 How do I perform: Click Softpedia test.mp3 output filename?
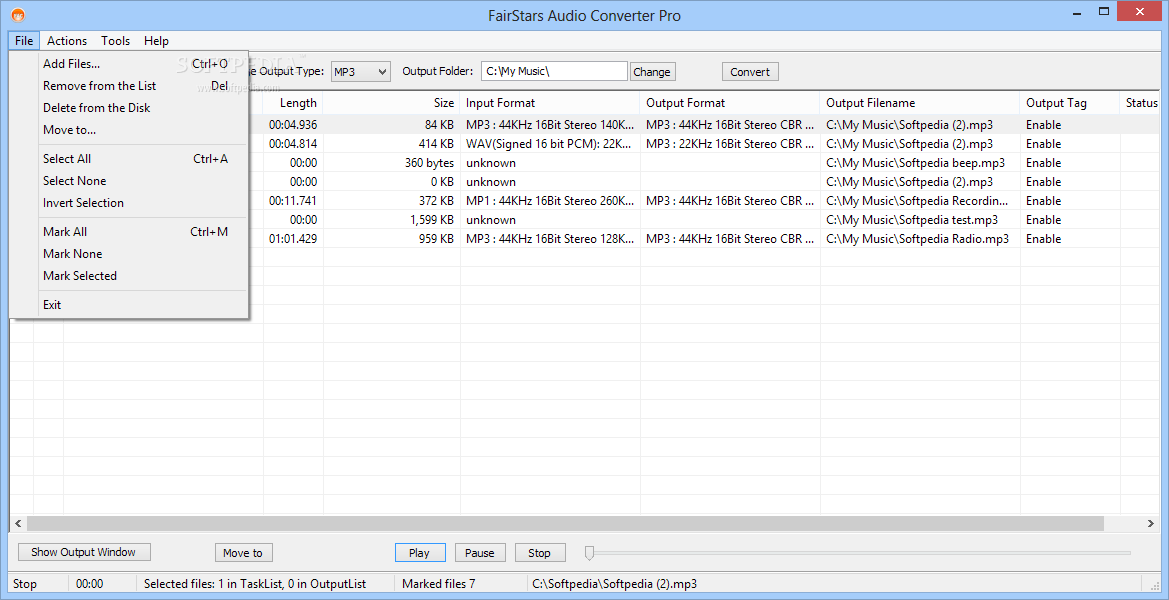(912, 220)
